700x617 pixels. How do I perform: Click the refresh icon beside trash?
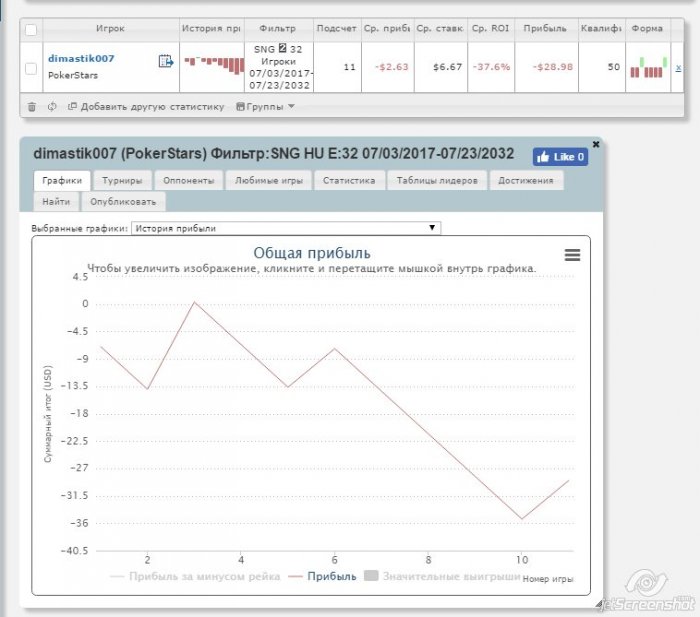[x=52, y=107]
